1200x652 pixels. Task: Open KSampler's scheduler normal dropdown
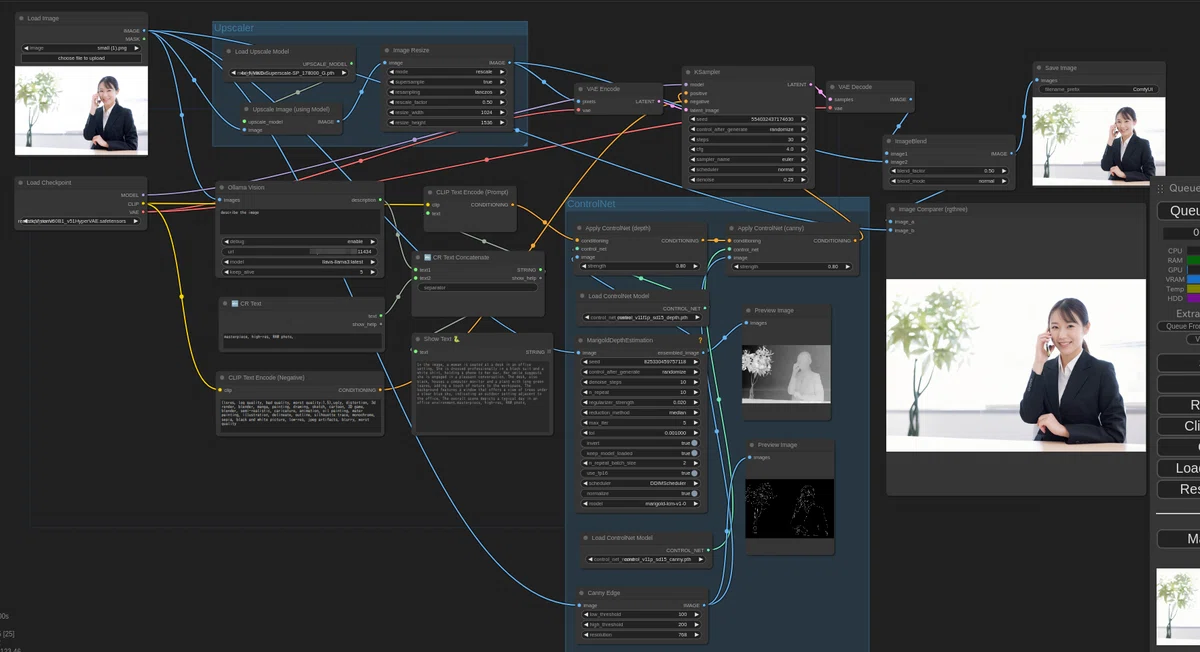(749, 169)
